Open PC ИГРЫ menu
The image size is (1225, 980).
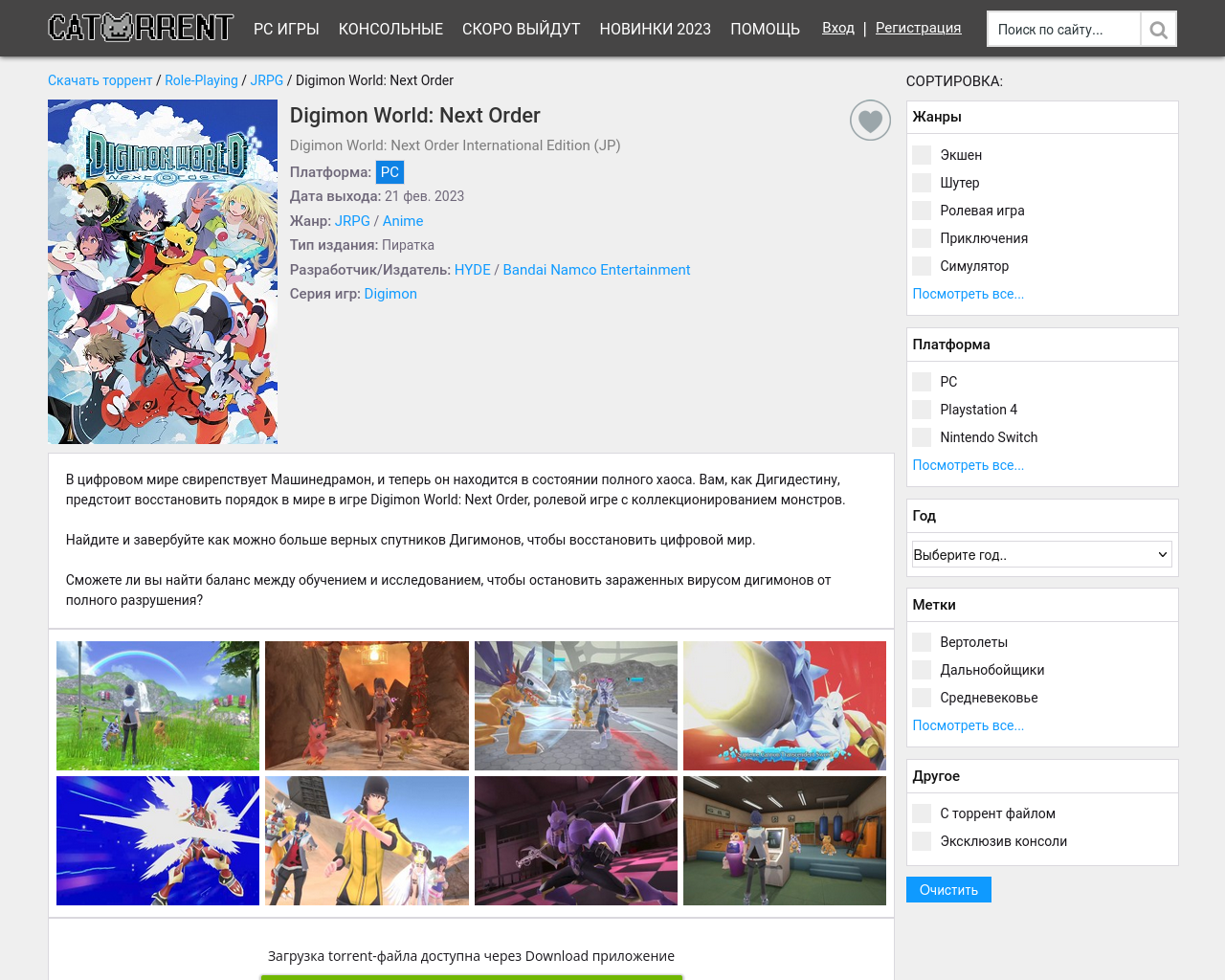point(286,29)
